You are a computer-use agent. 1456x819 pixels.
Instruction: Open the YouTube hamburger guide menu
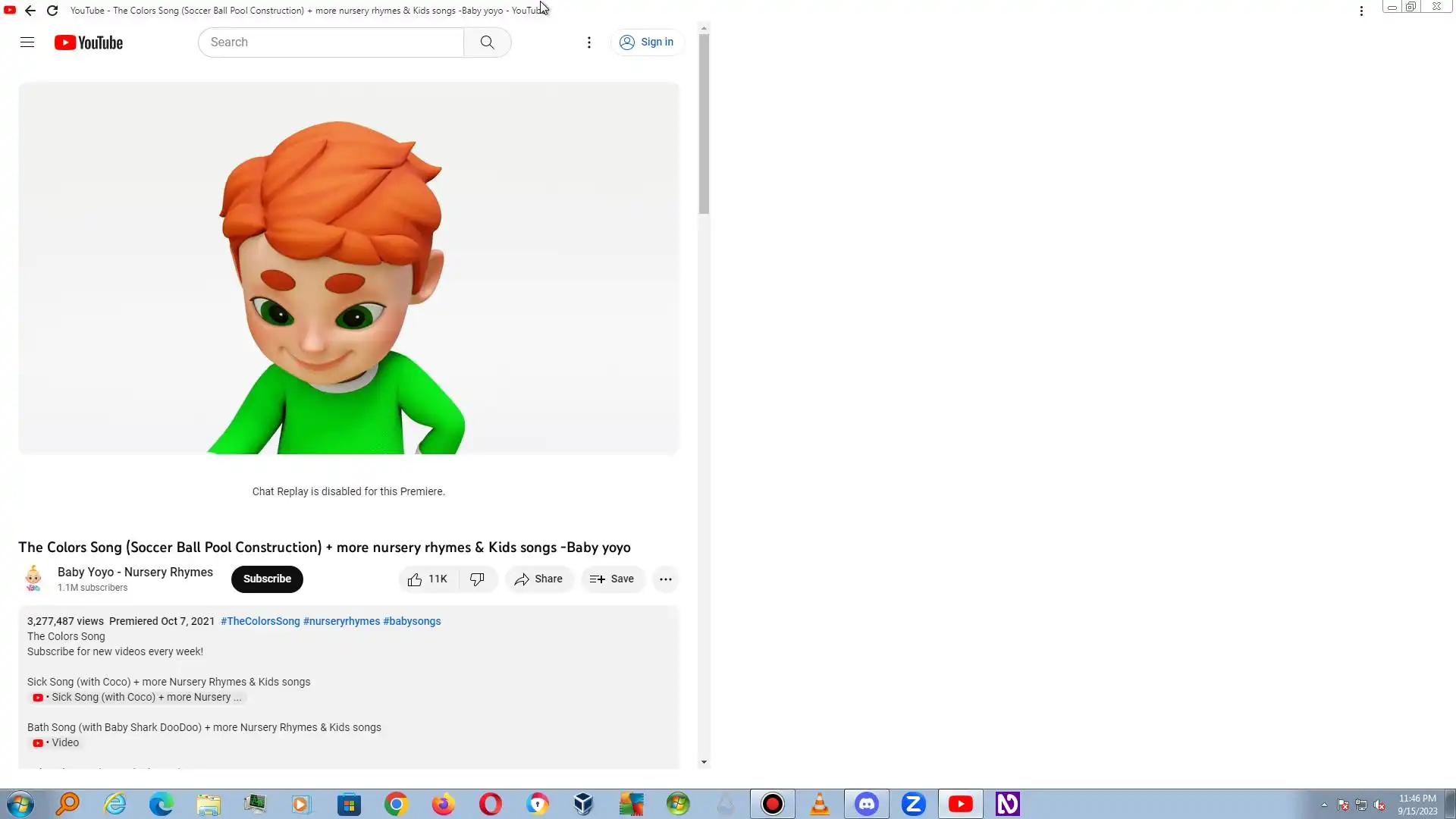27,42
